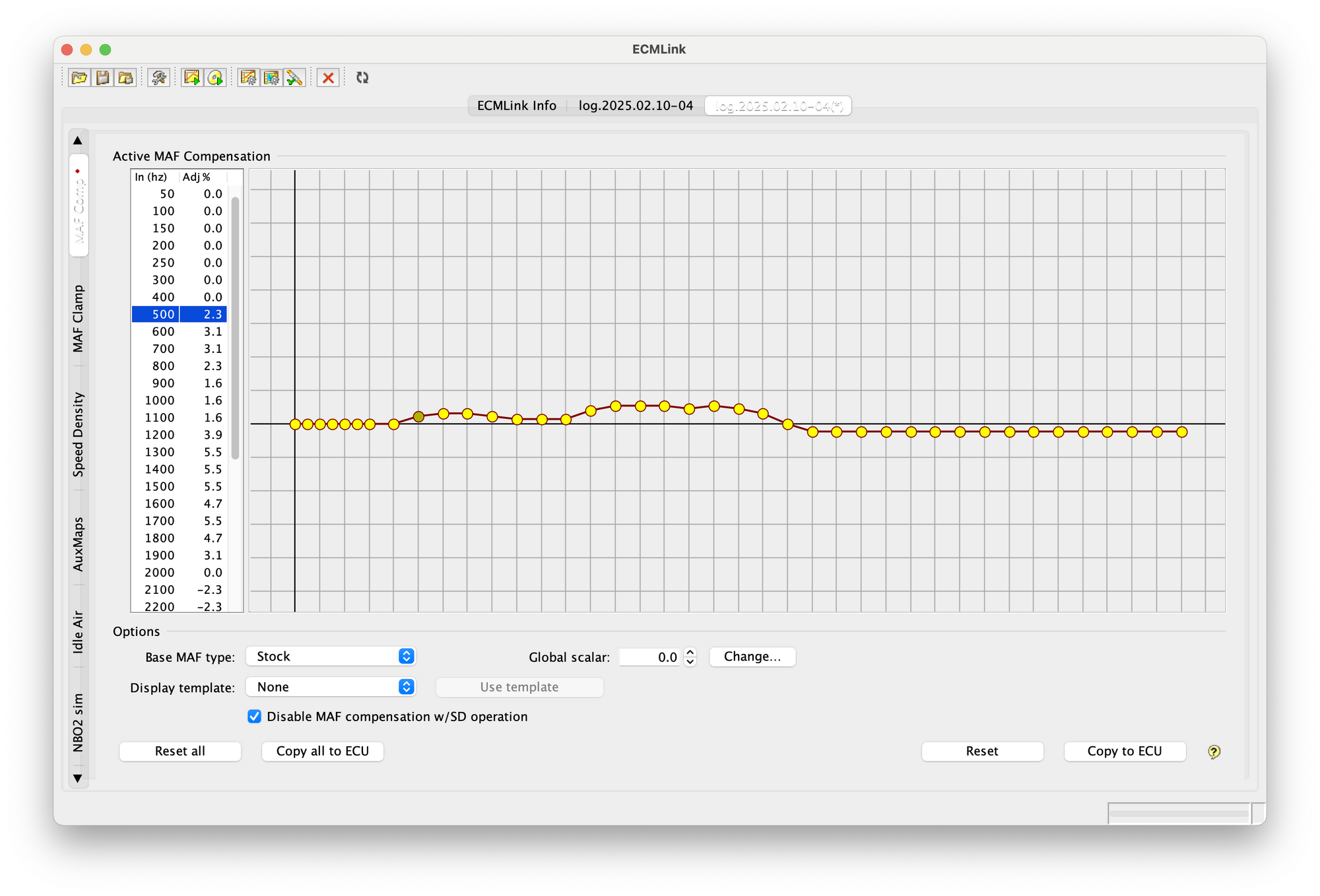Click the "4.7" value in the 1600 row

coord(203,504)
